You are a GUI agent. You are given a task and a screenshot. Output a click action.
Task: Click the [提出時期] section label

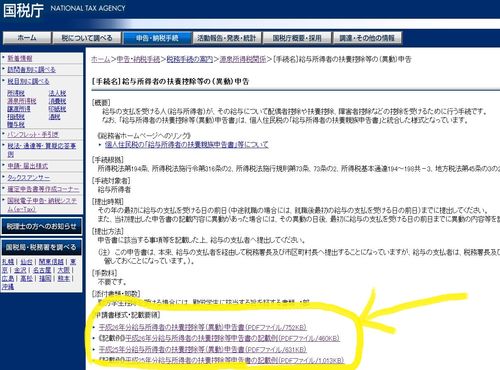click(107, 202)
